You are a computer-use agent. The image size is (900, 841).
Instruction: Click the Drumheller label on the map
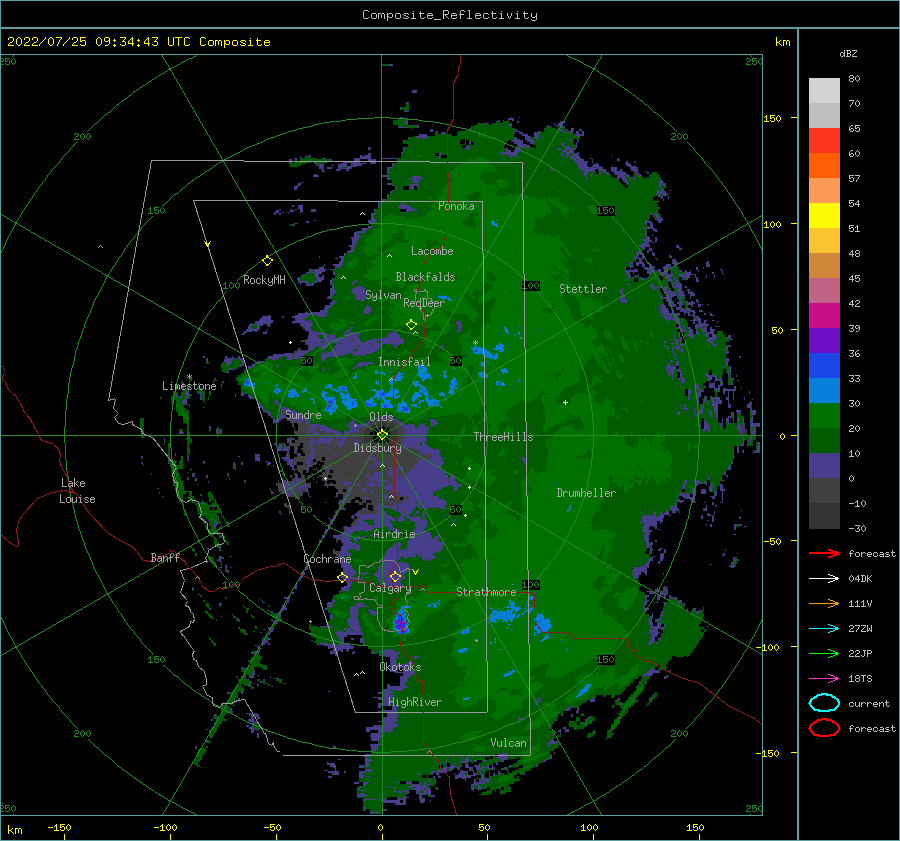(x=586, y=493)
